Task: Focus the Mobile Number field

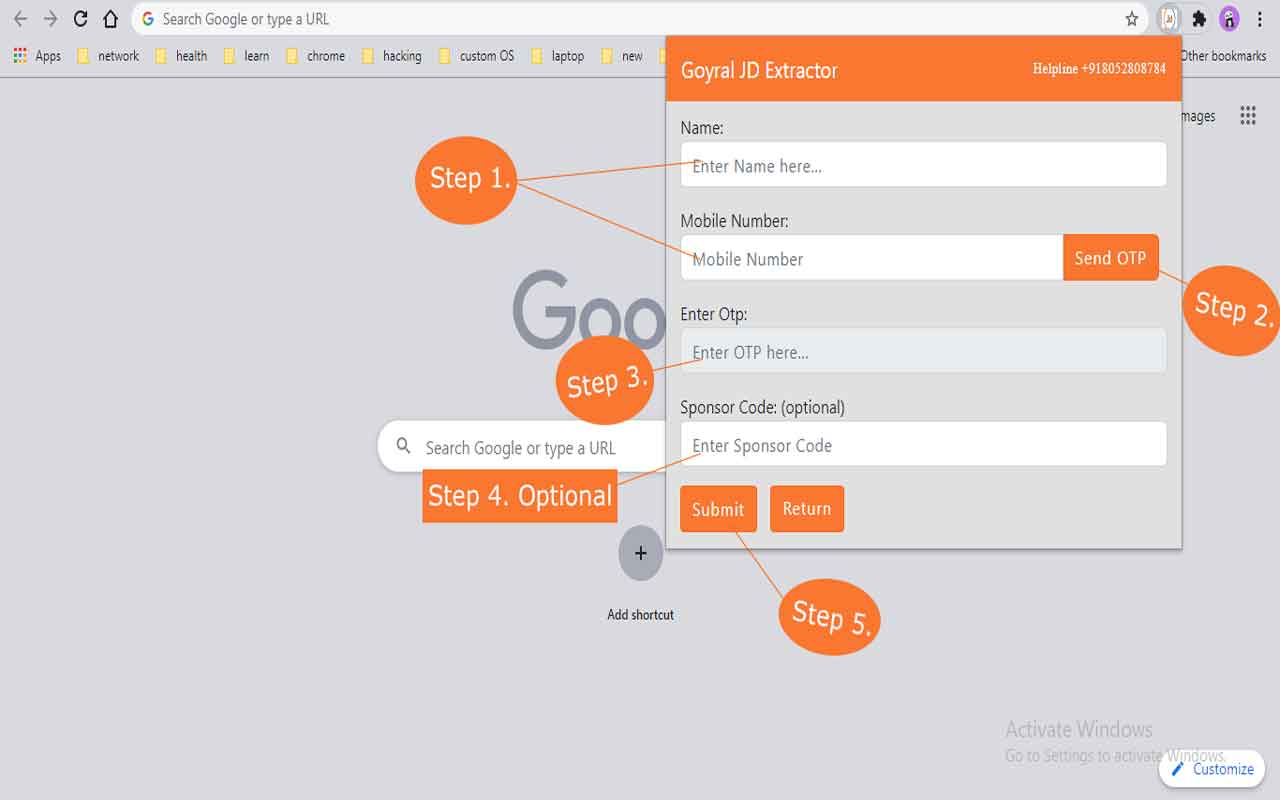Action: pos(872,258)
